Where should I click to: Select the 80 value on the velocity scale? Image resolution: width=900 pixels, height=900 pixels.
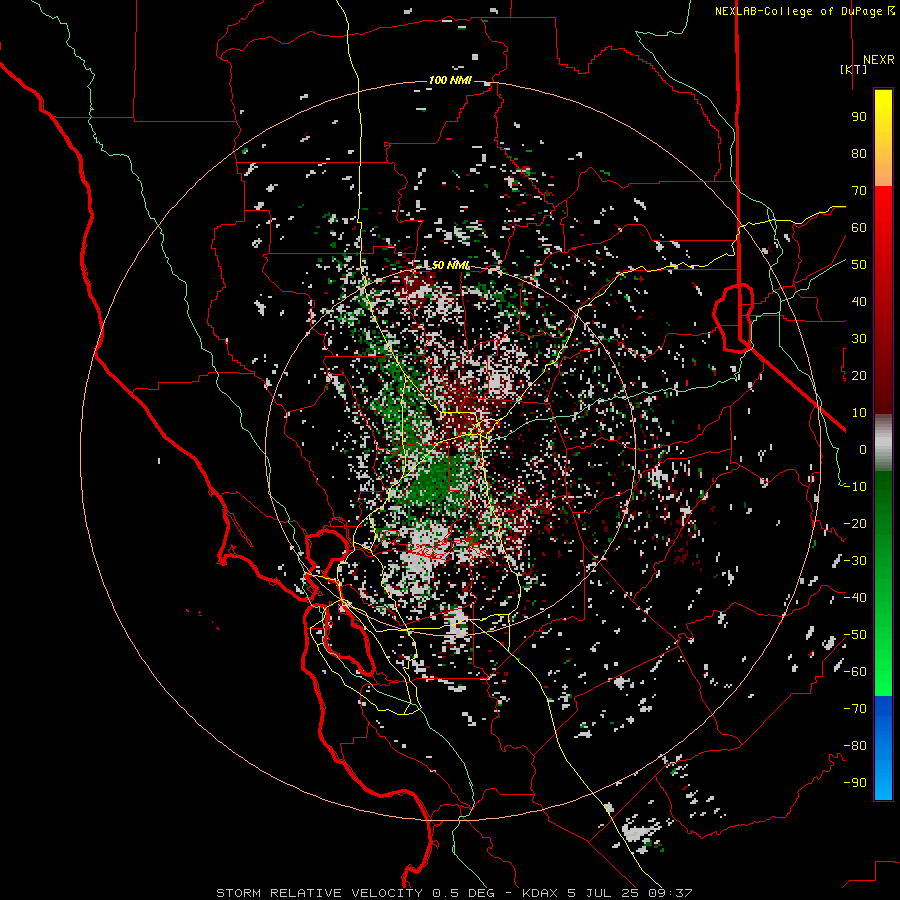coord(859,154)
